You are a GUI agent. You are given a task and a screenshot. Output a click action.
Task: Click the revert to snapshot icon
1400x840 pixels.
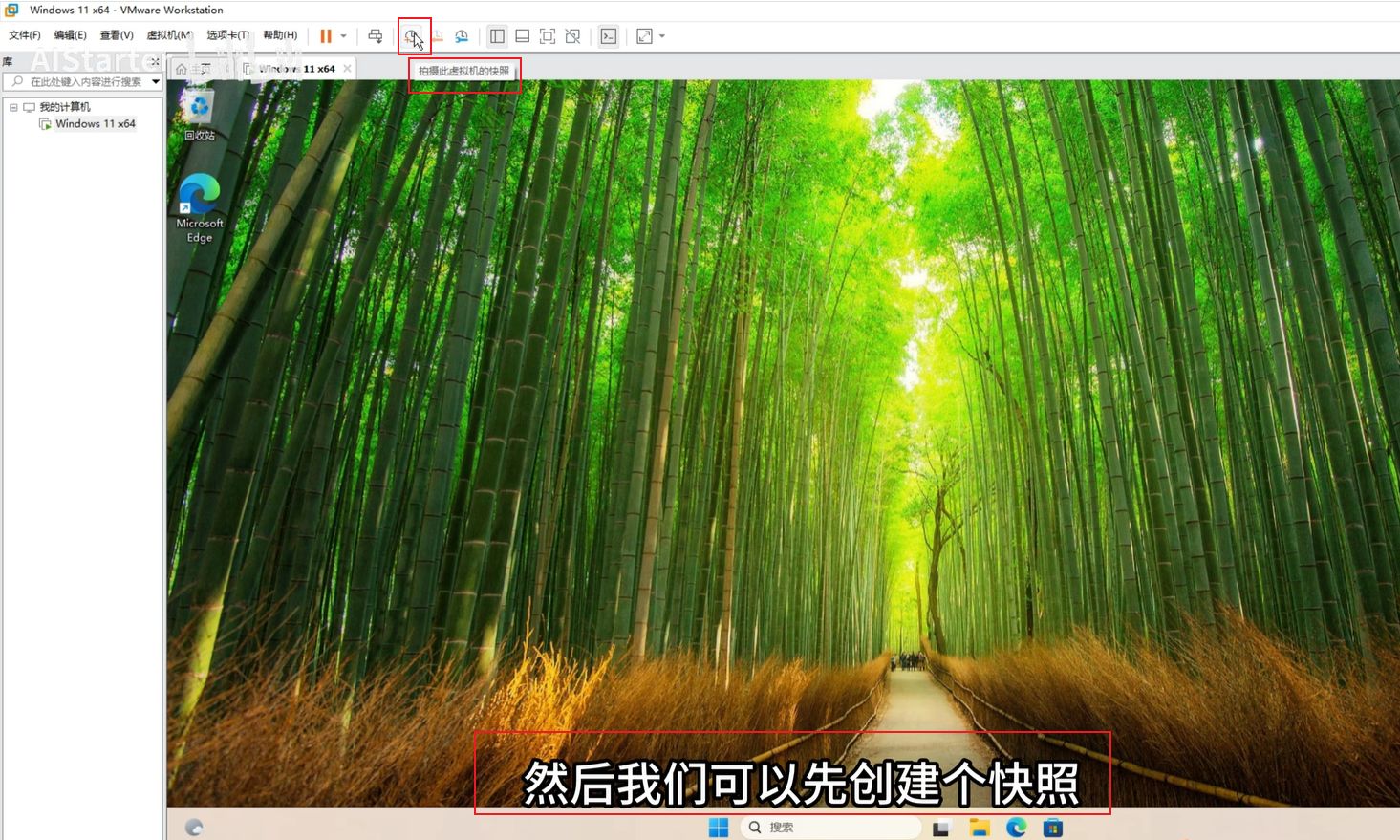437,36
